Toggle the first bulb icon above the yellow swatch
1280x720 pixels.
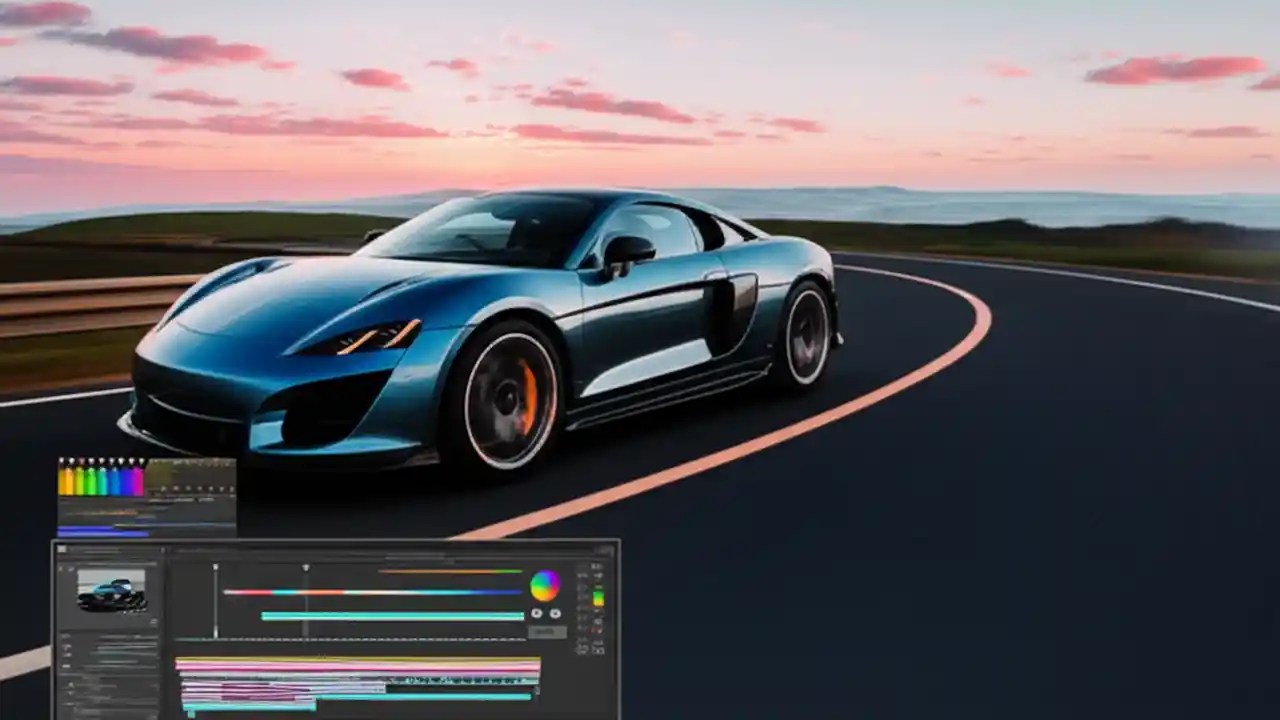click(61, 460)
